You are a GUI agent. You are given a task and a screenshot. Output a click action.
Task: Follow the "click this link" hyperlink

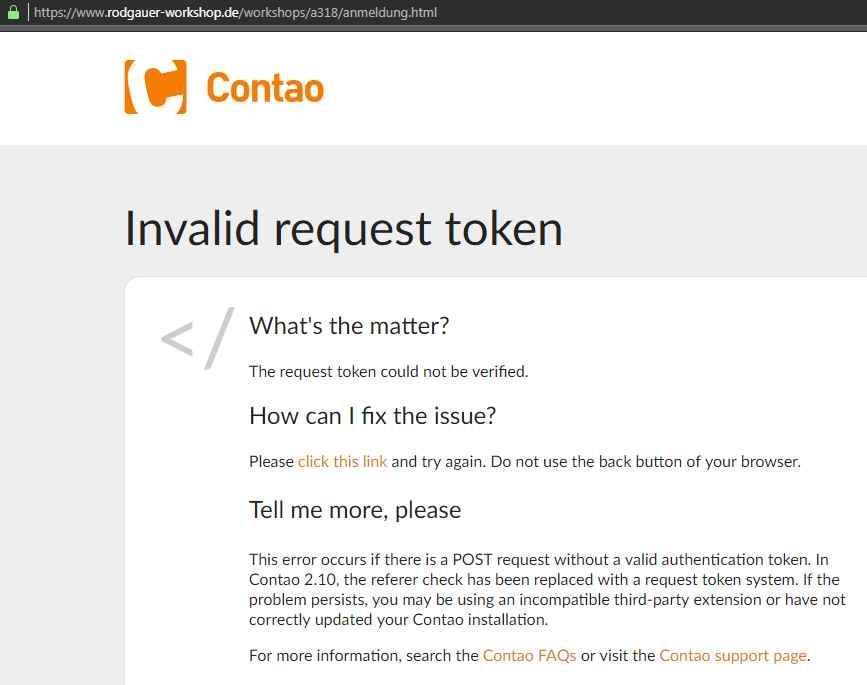tap(342, 462)
